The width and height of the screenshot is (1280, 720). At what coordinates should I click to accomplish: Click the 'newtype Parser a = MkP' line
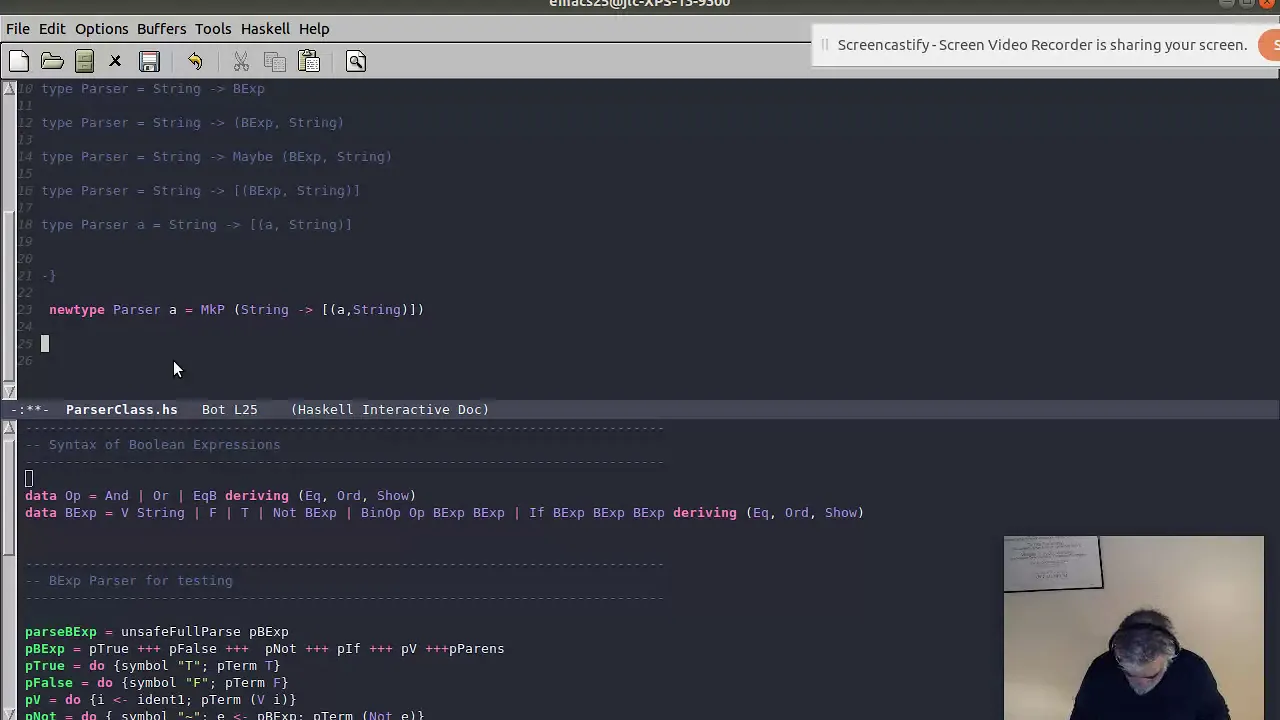(x=237, y=310)
